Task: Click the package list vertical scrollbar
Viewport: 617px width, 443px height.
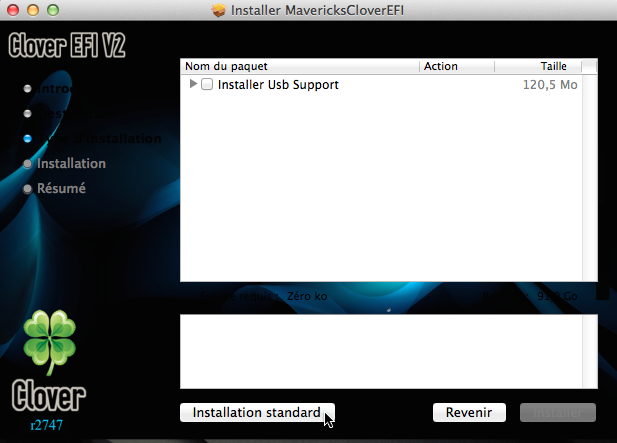Action: [x=589, y=177]
